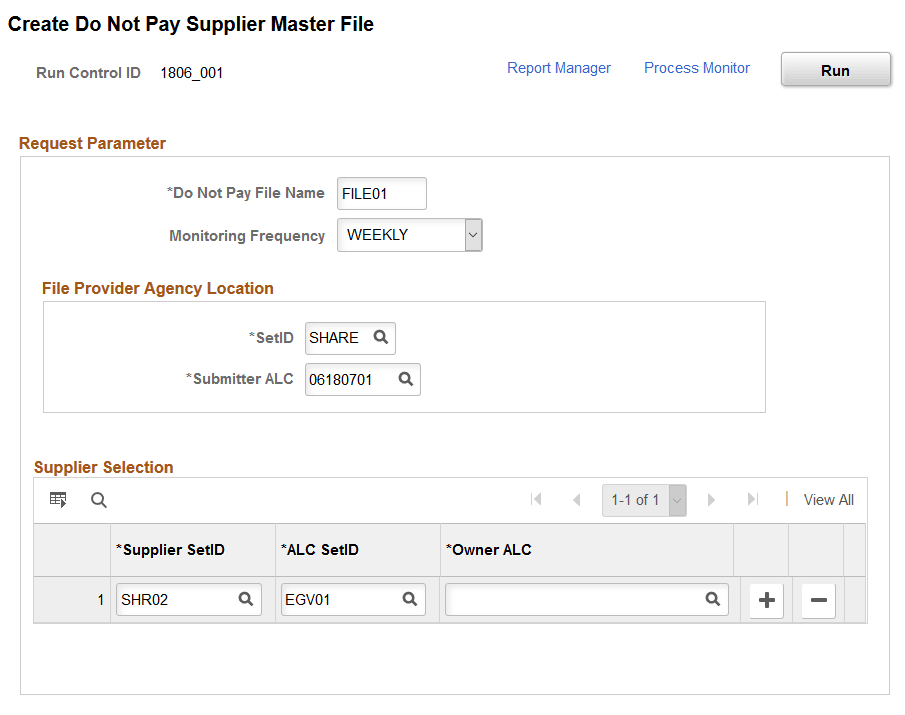Delete row 1 with minus icon

coord(817,600)
